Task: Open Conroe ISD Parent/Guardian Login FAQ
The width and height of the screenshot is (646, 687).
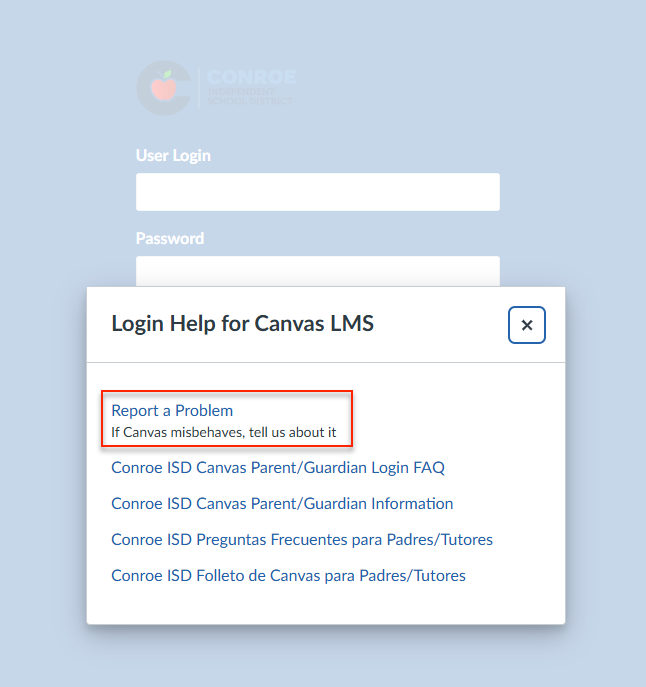Action: 278,467
